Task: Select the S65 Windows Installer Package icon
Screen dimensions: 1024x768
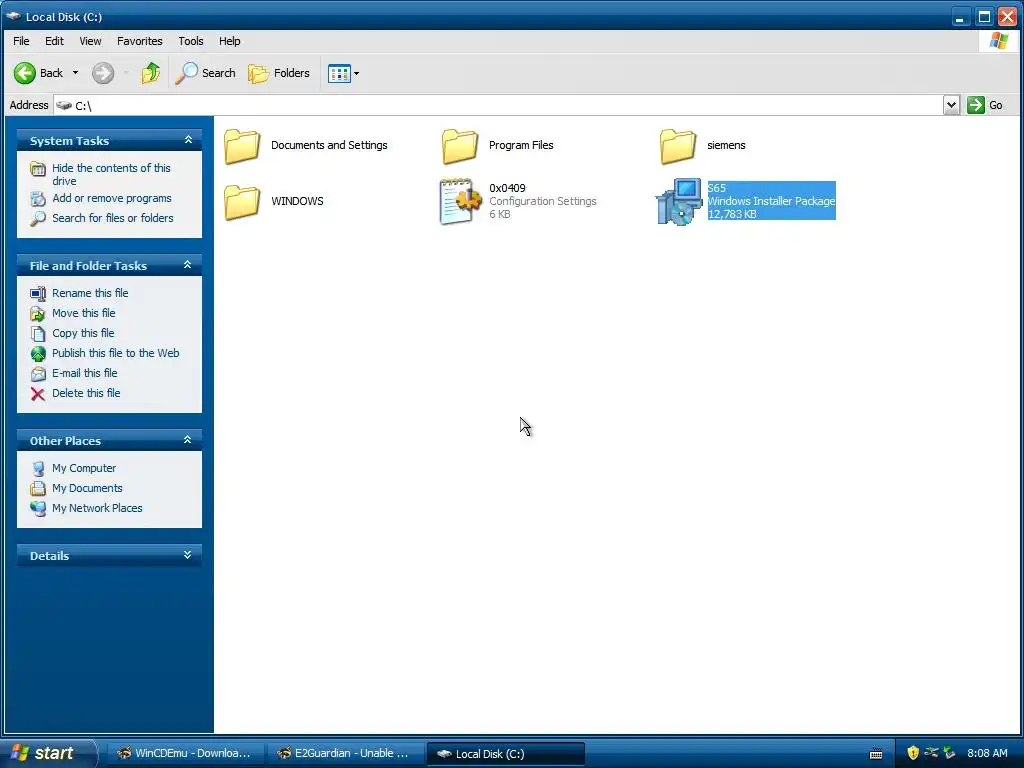Action: coord(679,201)
